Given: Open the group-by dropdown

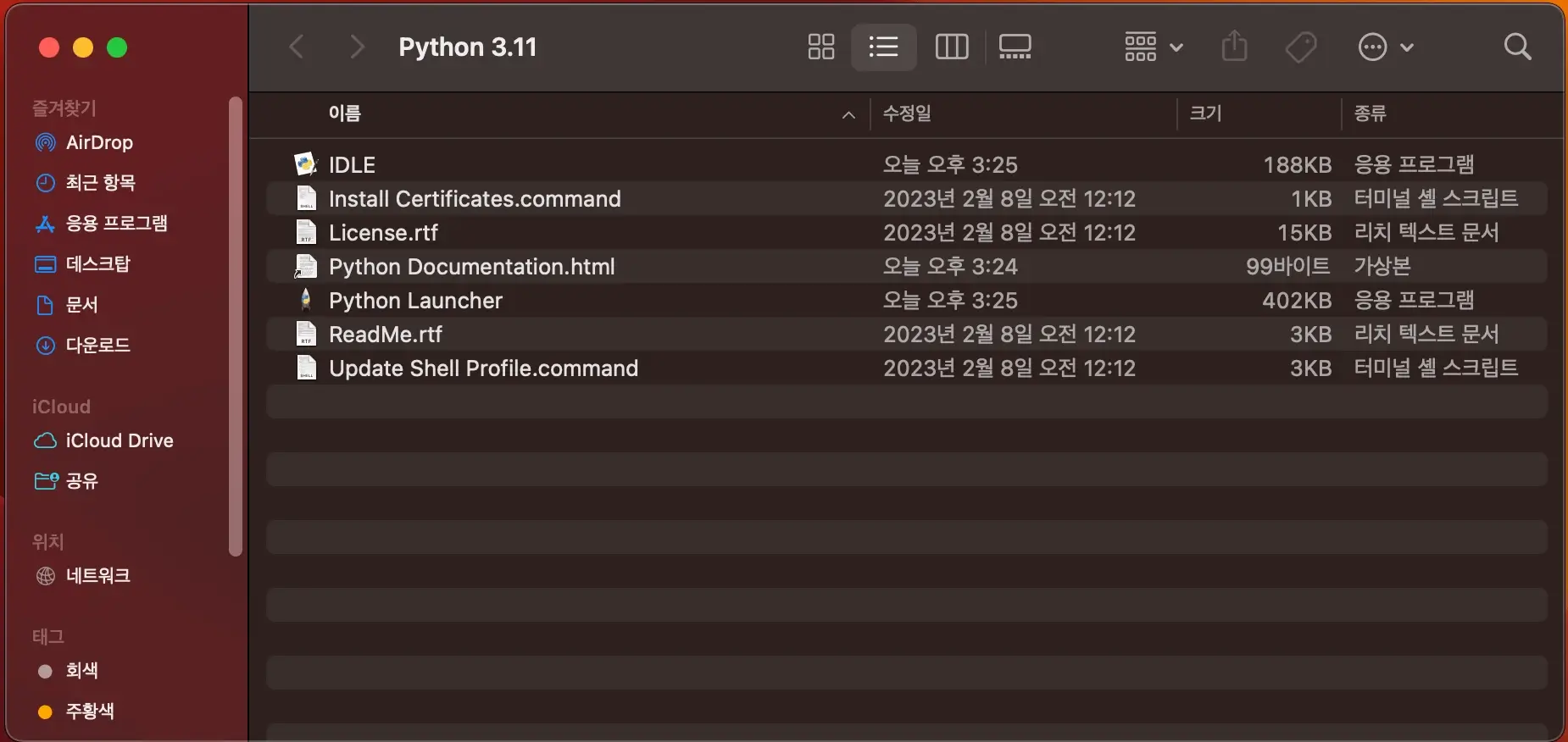Looking at the screenshot, I should (1153, 47).
